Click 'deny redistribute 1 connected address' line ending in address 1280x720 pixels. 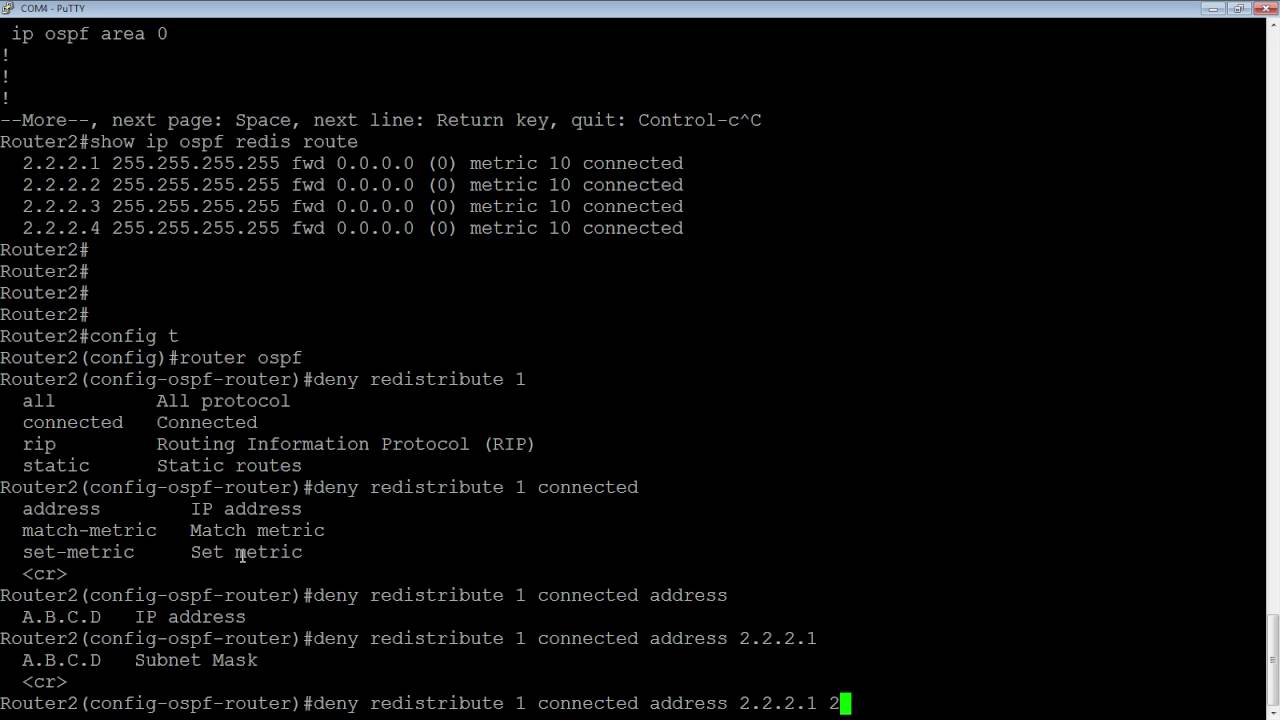(364, 595)
